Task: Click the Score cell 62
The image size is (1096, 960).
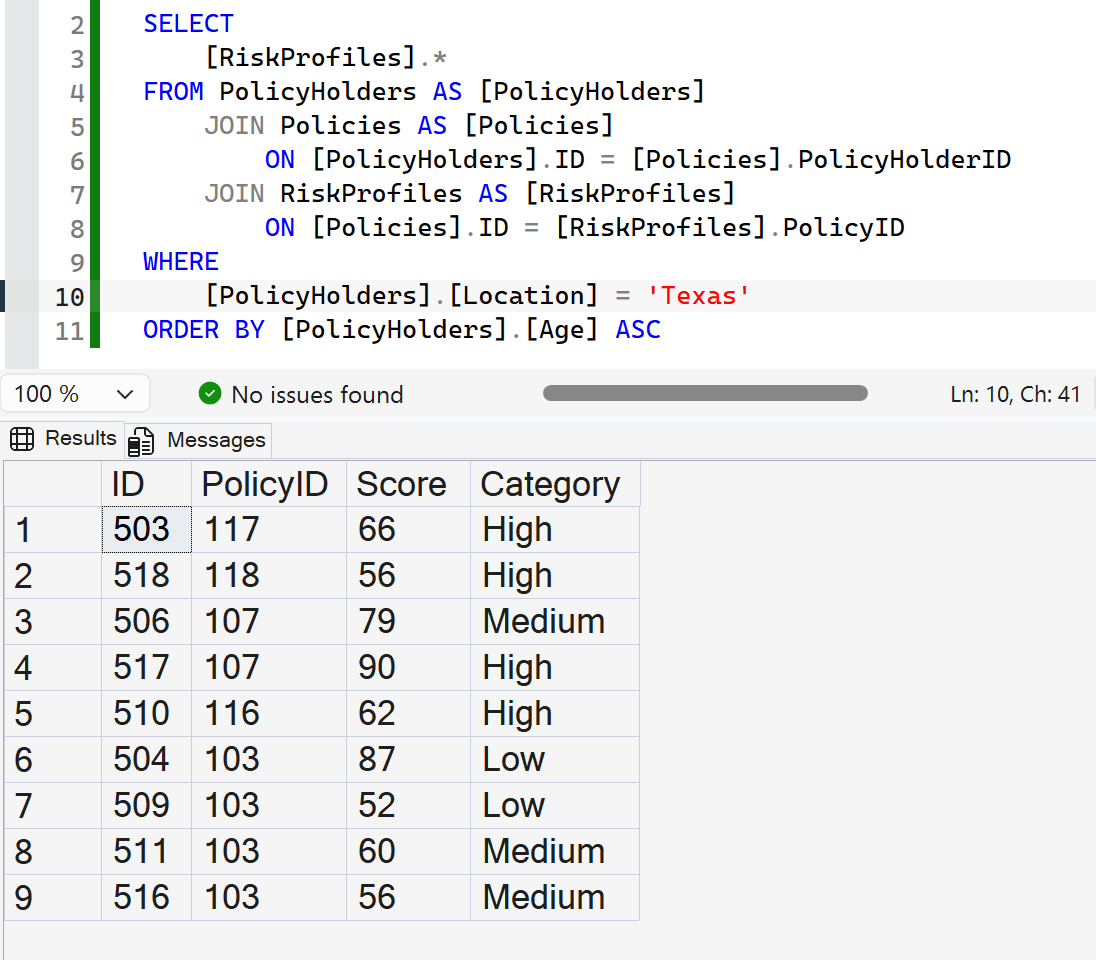Action: point(408,713)
